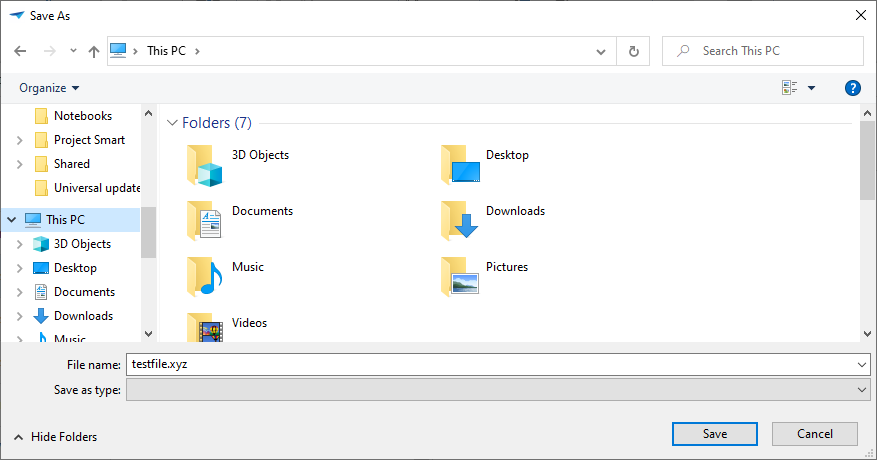The width and height of the screenshot is (877, 460).
Task: Open the Help question mark icon
Action: coord(853,88)
